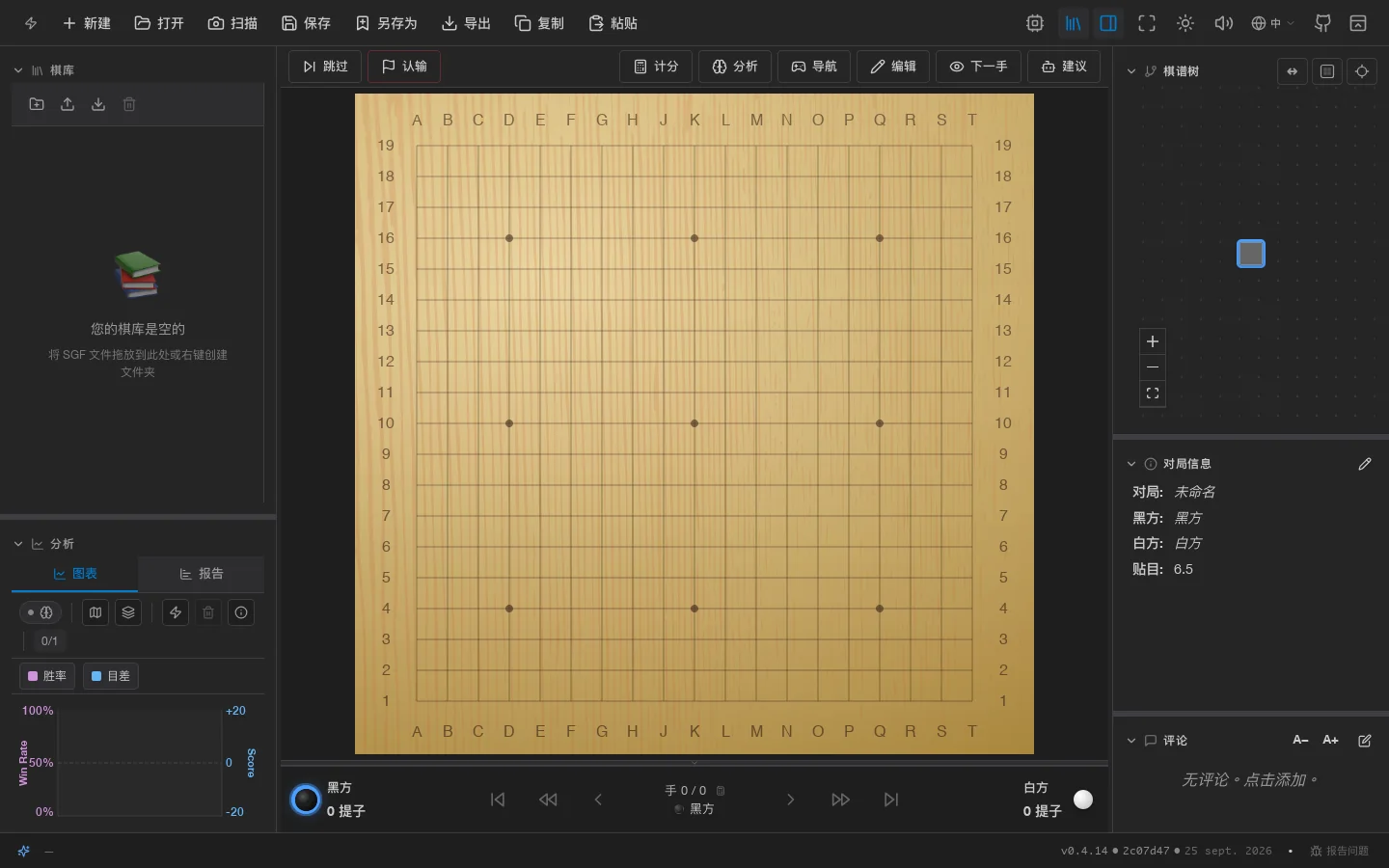The image size is (1389, 868).
Task: Toggle the 目差 score series
Action: [x=111, y=676]
